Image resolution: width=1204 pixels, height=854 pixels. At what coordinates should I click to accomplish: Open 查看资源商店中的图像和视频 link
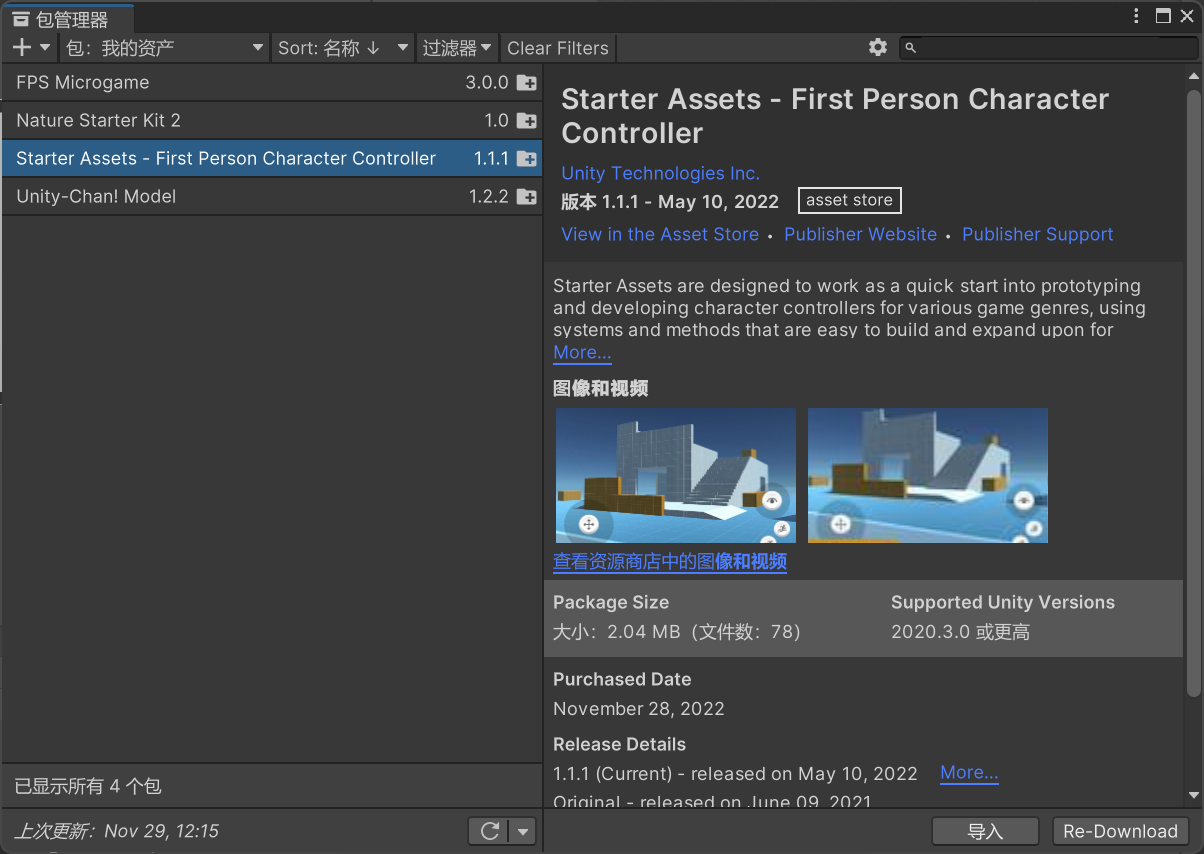tap(670, 562)
